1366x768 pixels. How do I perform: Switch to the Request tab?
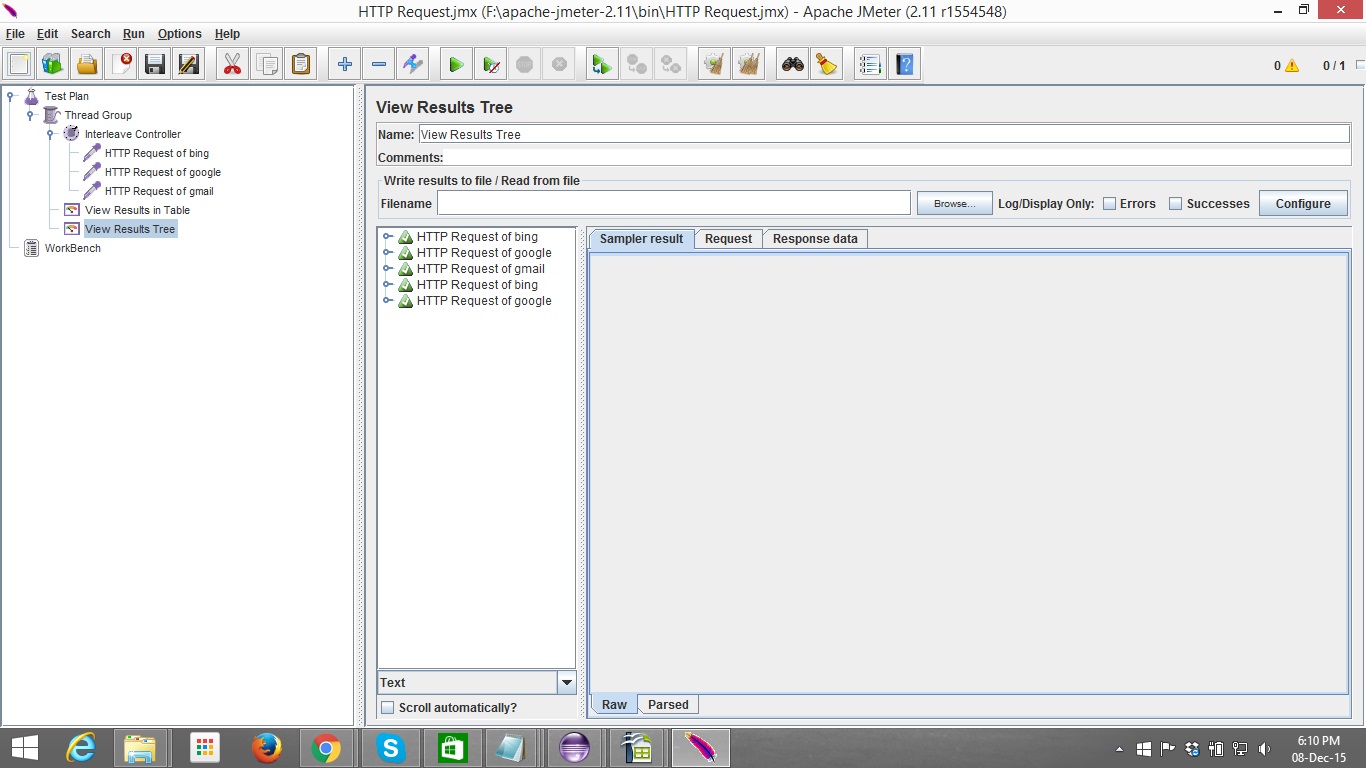[x=728, y=239]
